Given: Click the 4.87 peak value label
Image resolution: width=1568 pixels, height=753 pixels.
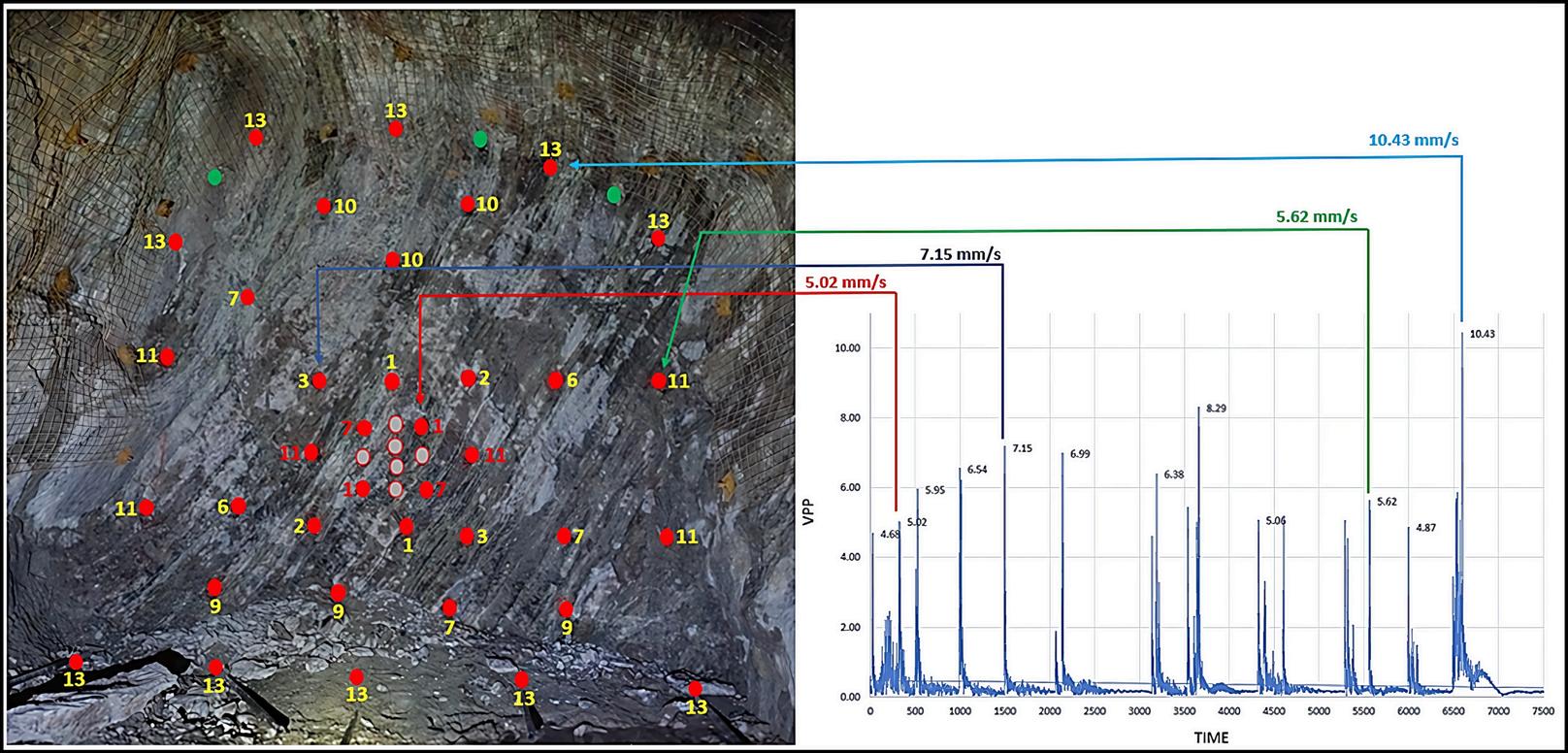Looking at the screenshot, I should (1425, 527).
